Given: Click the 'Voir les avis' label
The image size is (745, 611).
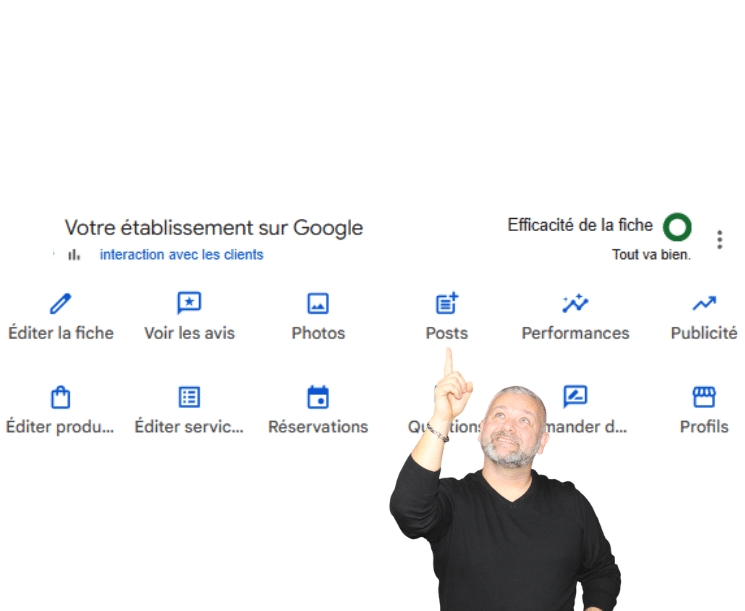Looking at the screenshot, I should click(x=189, y=333).
